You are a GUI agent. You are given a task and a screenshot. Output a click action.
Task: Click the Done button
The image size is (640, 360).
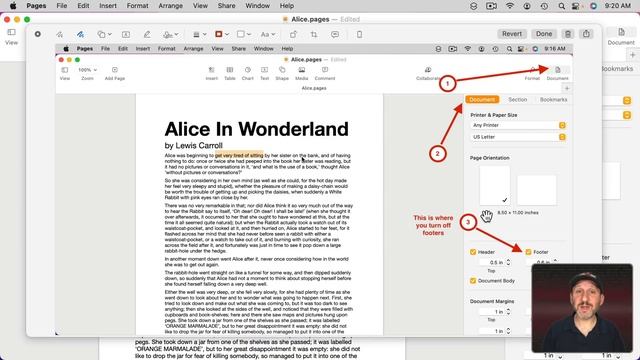coord(544,34)
